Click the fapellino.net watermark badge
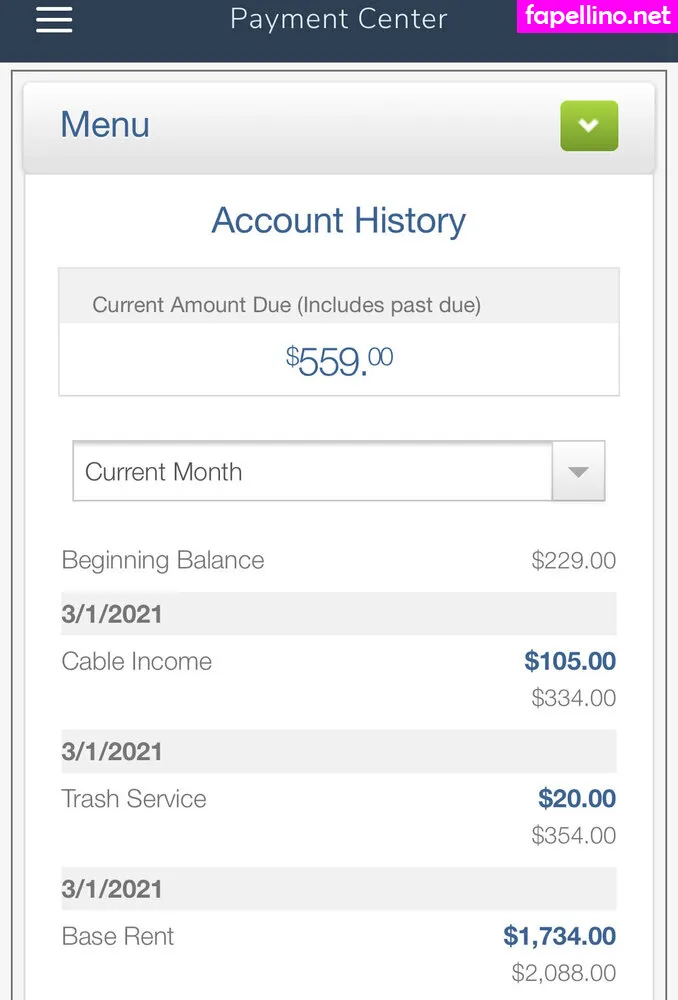Image resolution: width=678 pixels, height=1000 pixels. pos(597,16)
